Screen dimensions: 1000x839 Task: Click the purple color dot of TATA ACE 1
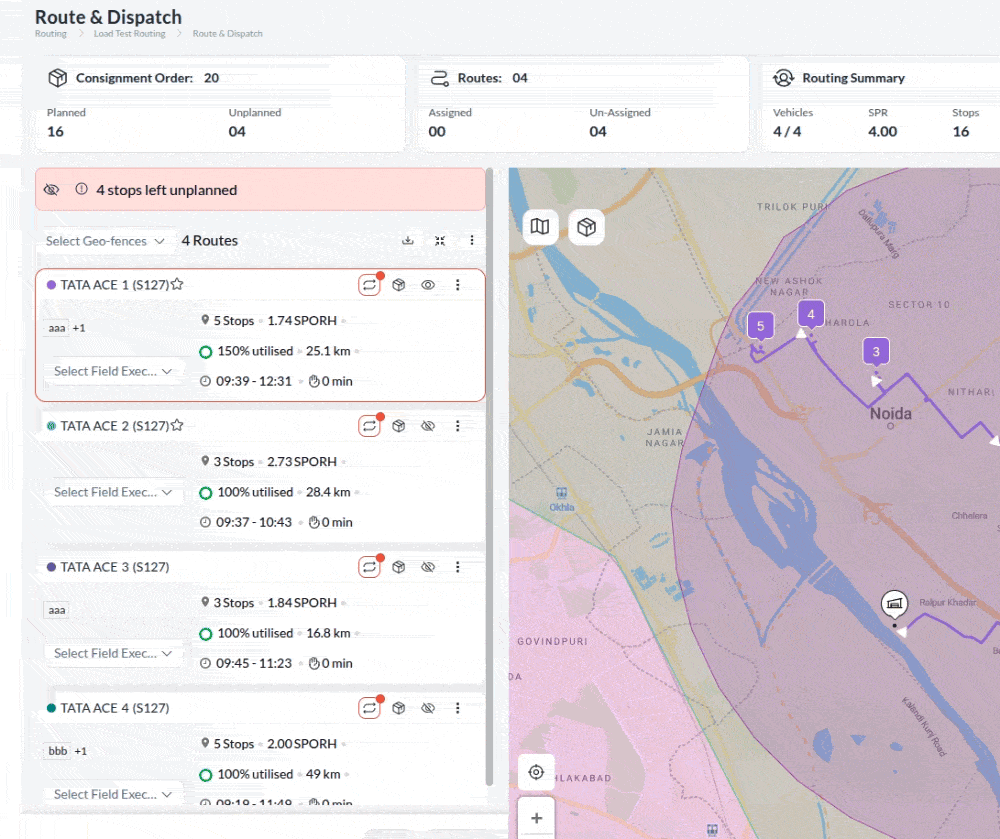[52, 285]
